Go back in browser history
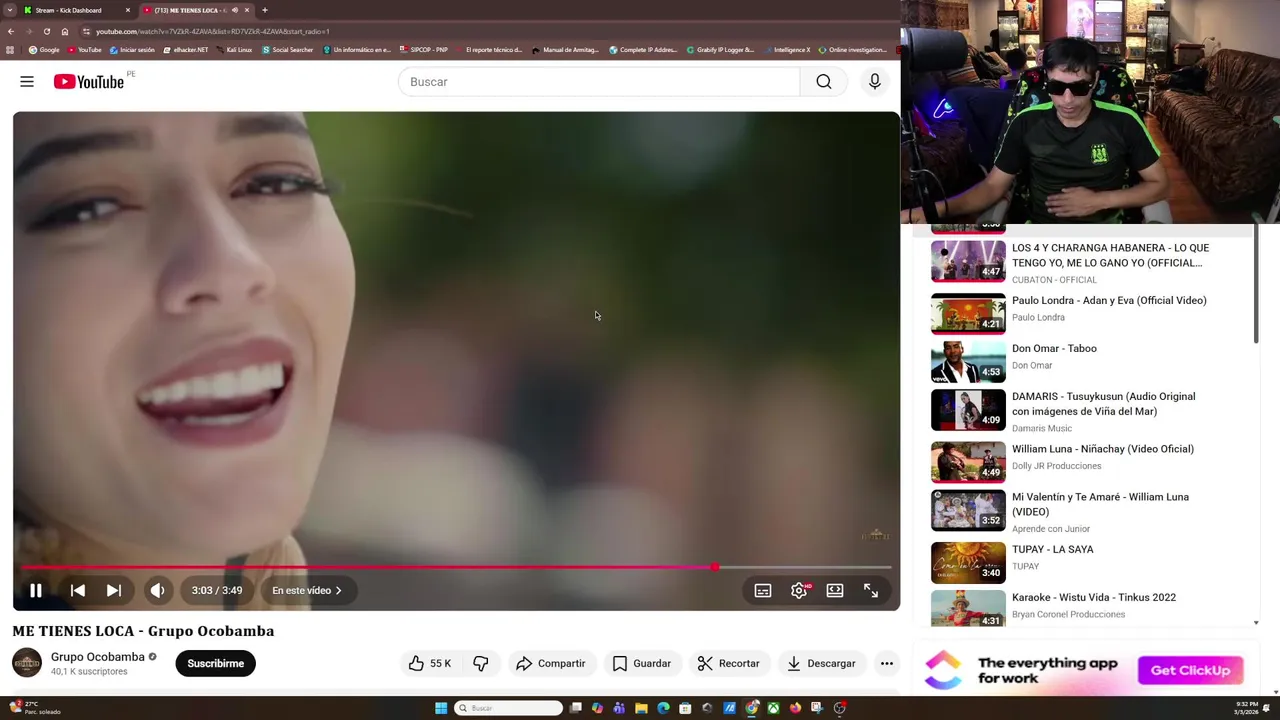1280x720 pixels. pos(10,31)
